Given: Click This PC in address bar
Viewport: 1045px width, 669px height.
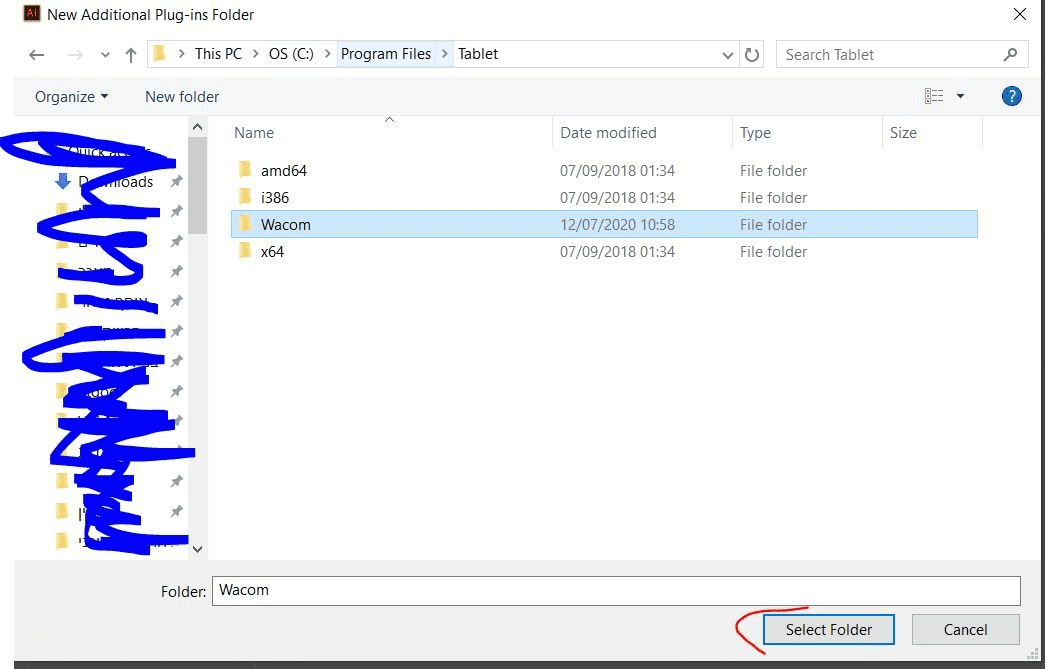Looking at the screenshot, I should coord(218,54).
